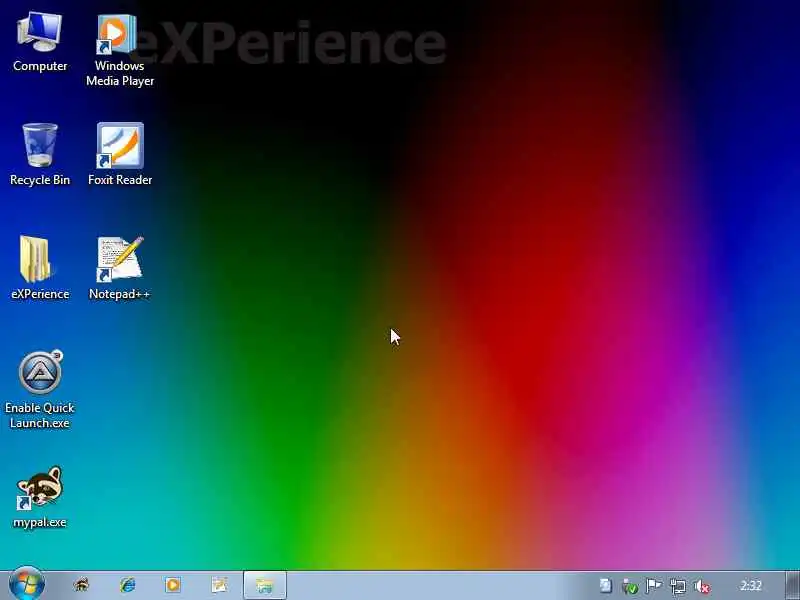Select the Foxit Reader shortcut
The image size is (800, 600).
[x=120, y=154]
